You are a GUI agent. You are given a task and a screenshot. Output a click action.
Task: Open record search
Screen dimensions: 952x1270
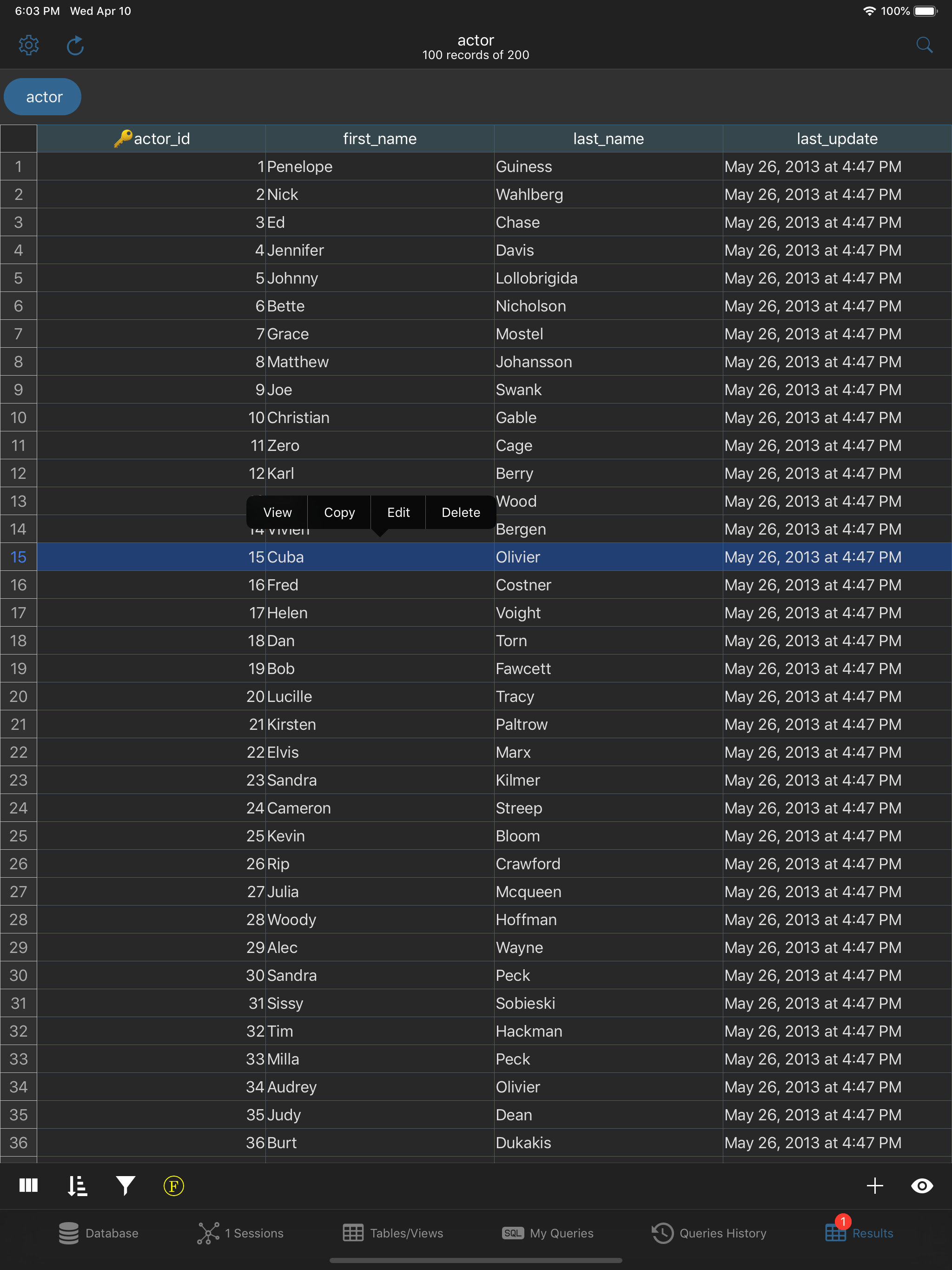click(x=924, y=45)
